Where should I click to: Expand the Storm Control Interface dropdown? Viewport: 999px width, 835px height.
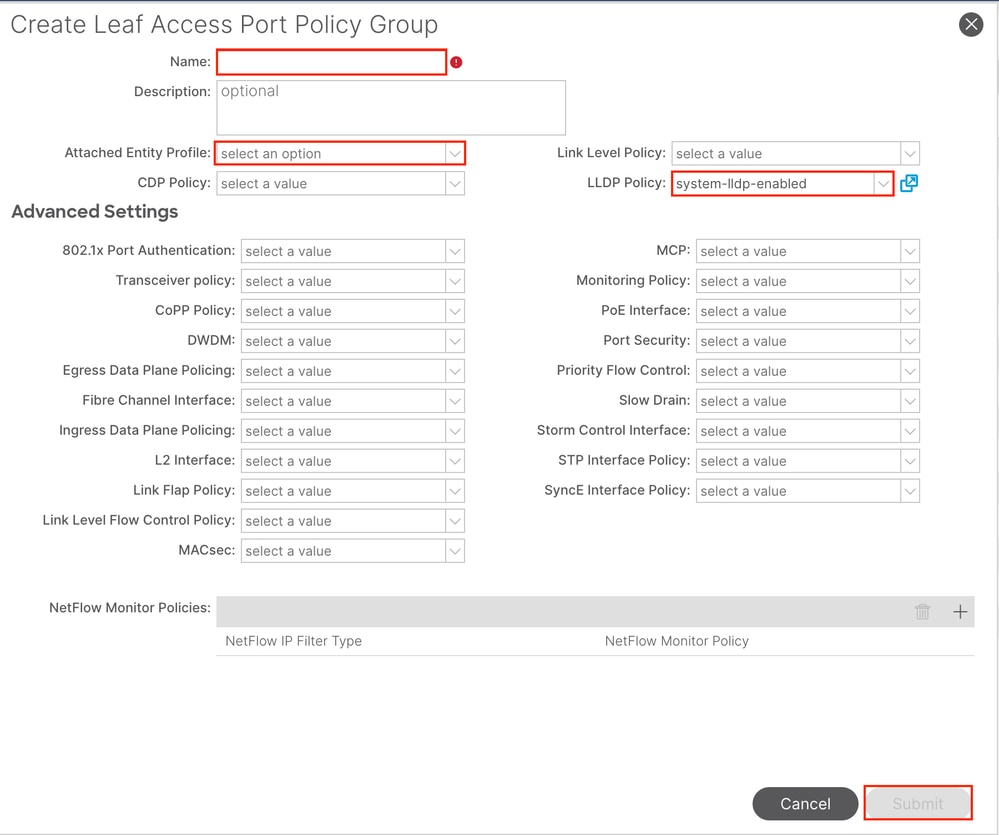click(x=807, y=431)
